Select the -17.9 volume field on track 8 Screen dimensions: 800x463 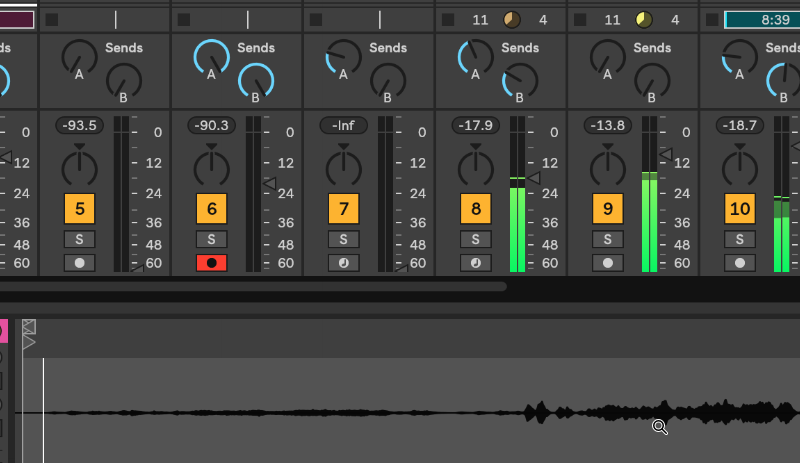475,125
